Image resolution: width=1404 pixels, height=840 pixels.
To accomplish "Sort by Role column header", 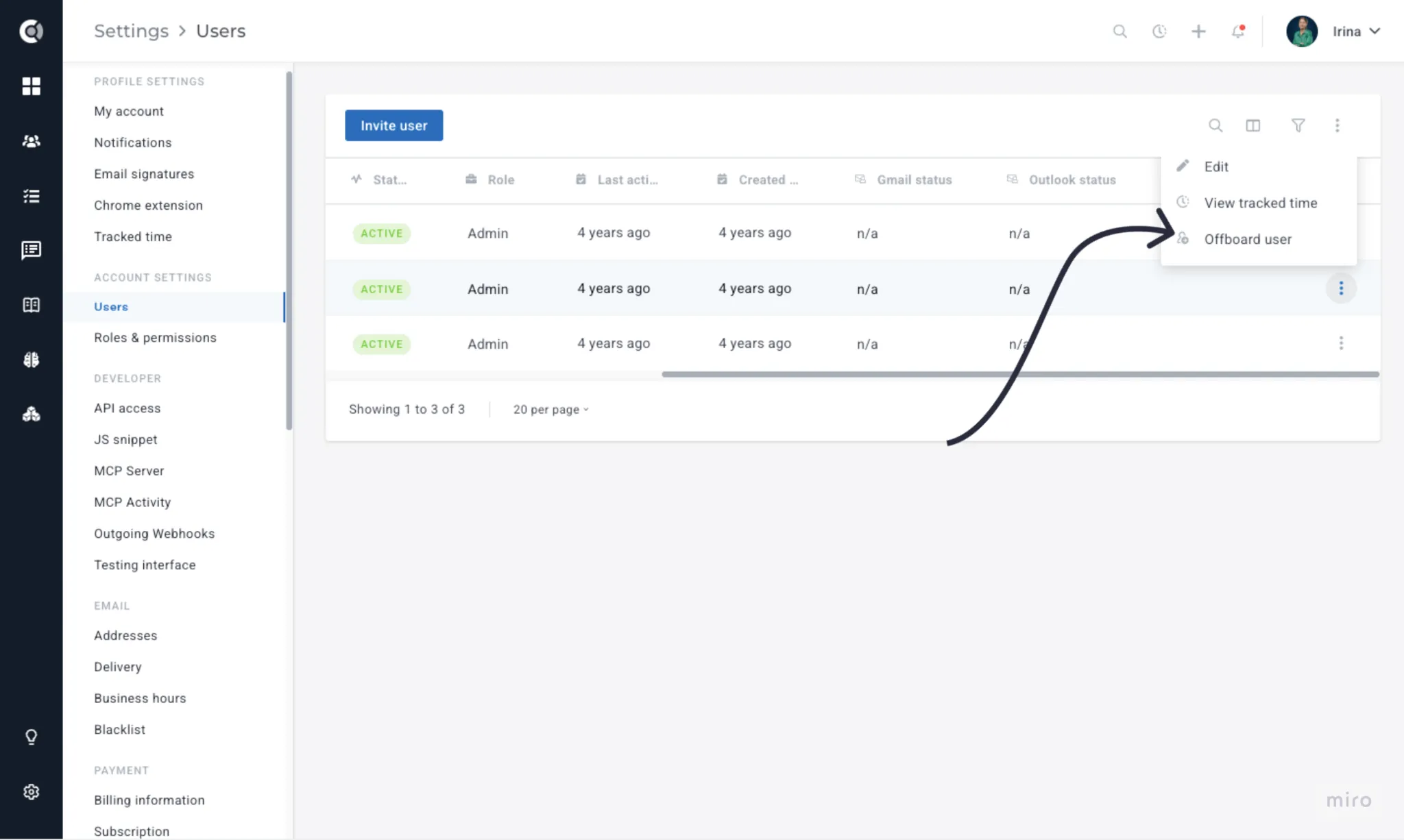I will pos(490,180).
